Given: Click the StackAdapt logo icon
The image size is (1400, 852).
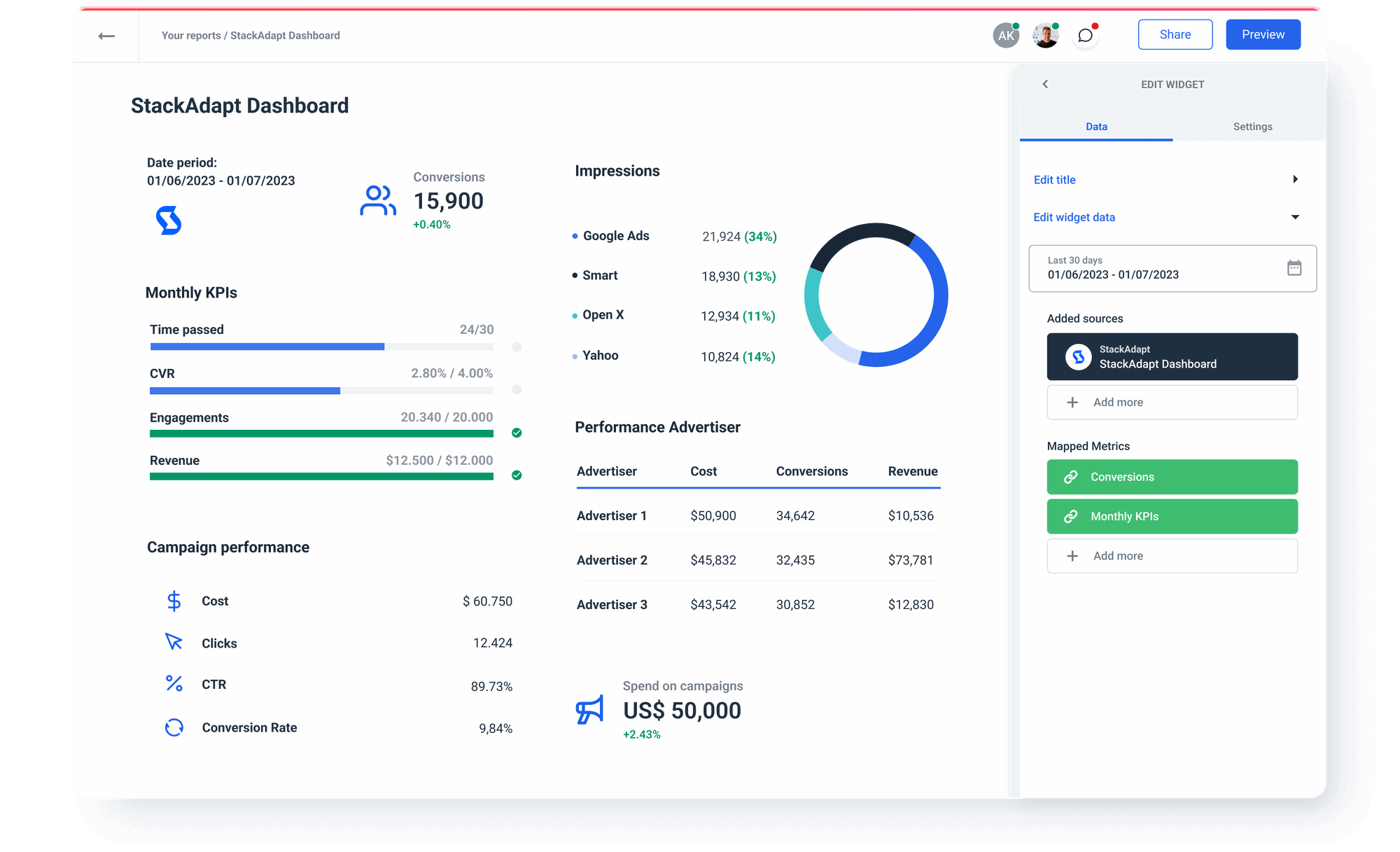Looking at the screenshot, I should (168, 221).
